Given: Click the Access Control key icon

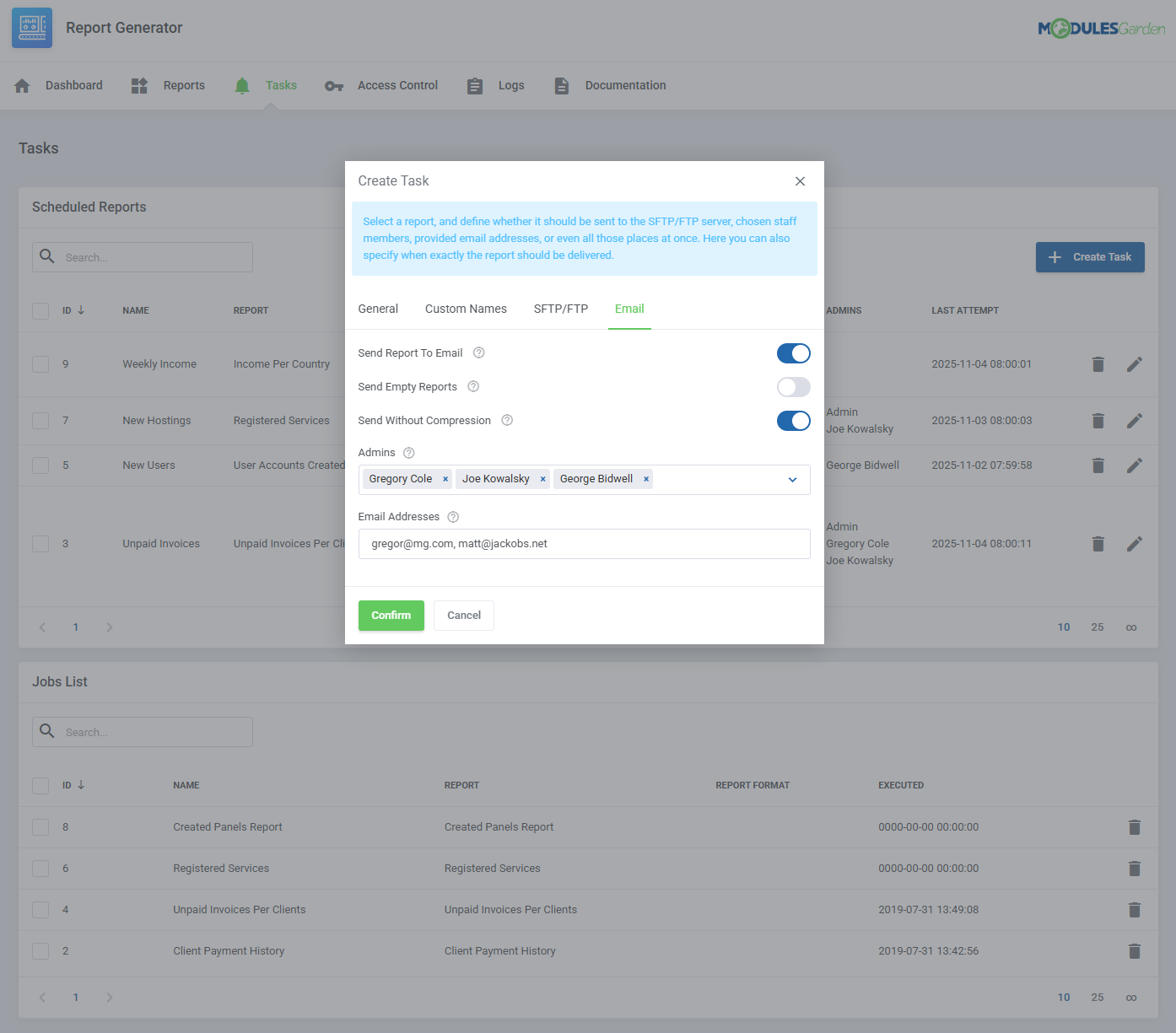Looking at the screenshot, I should tap(334, 85).
